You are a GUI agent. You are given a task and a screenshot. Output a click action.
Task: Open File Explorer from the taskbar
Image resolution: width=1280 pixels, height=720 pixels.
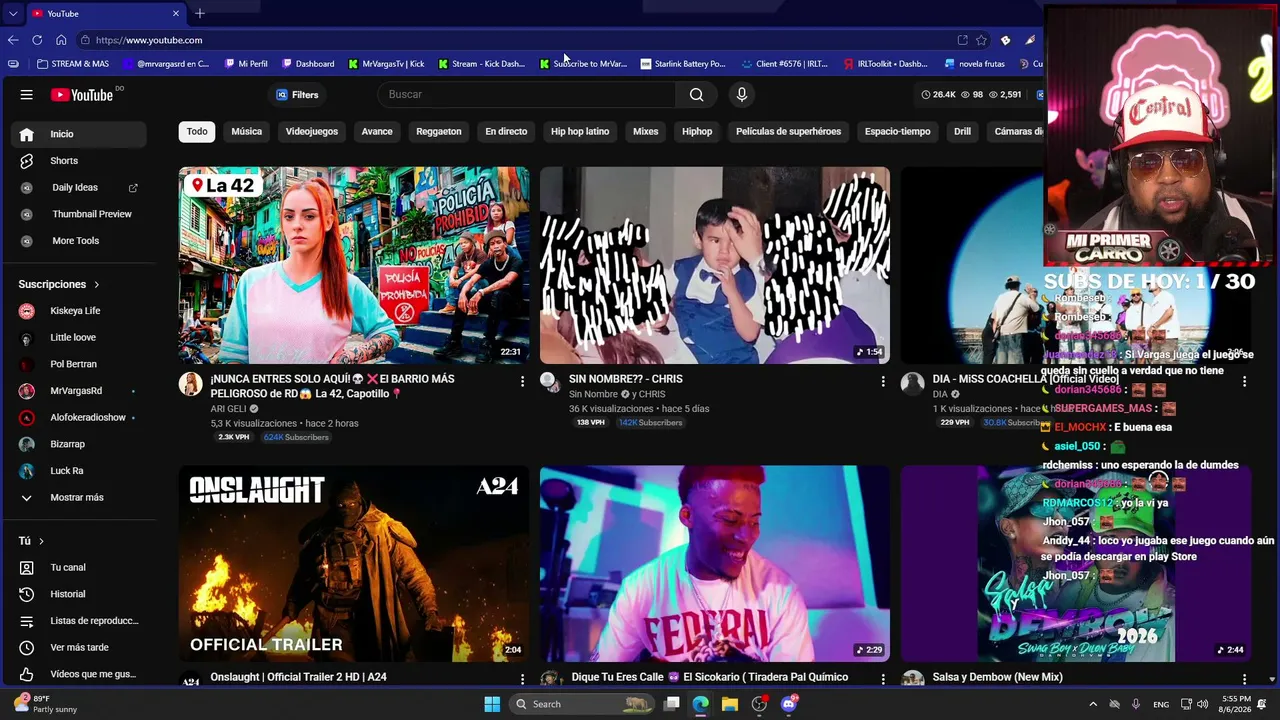(x=730, y=704)
